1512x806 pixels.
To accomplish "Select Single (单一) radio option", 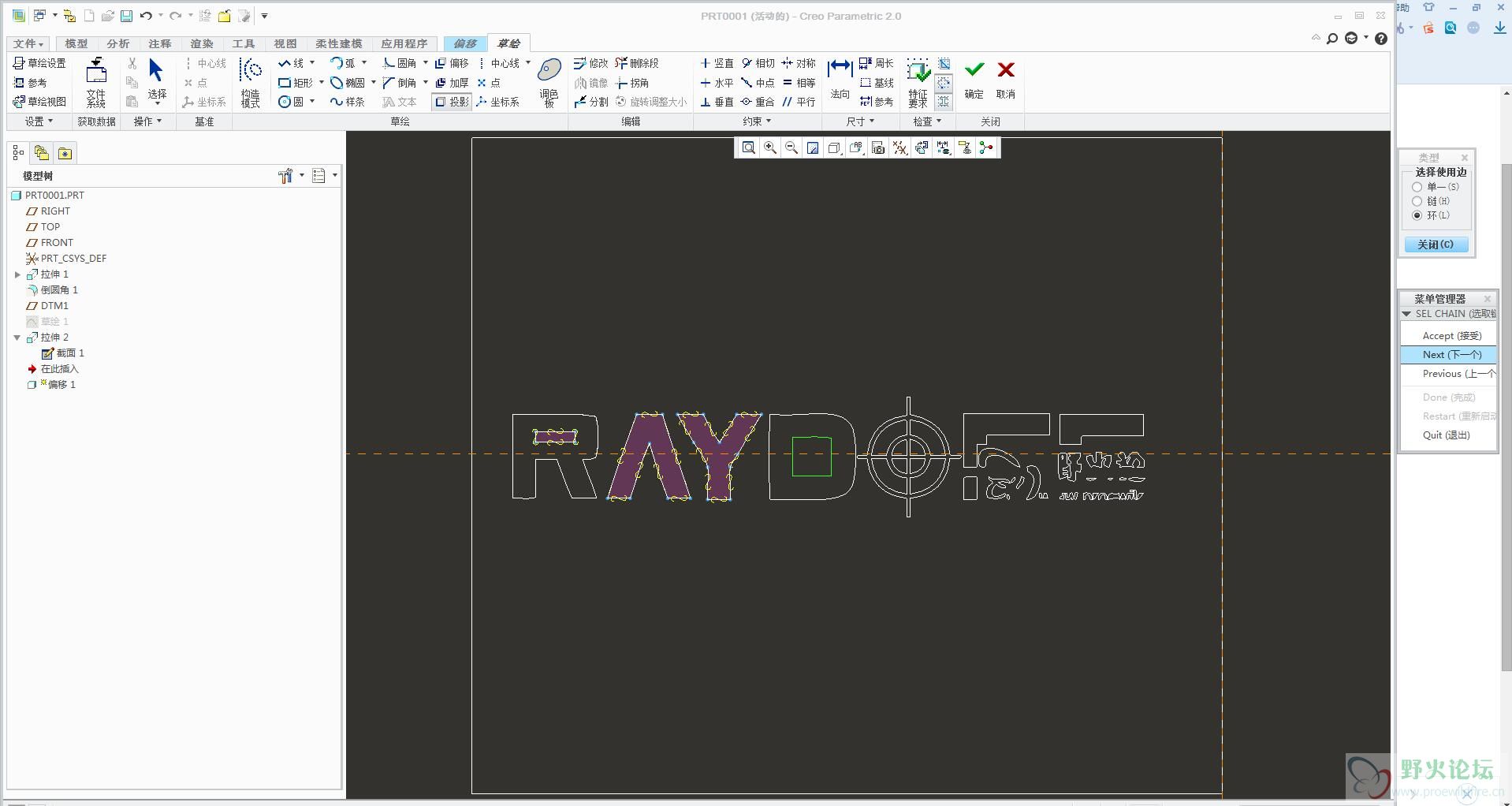I will 1417,187.
